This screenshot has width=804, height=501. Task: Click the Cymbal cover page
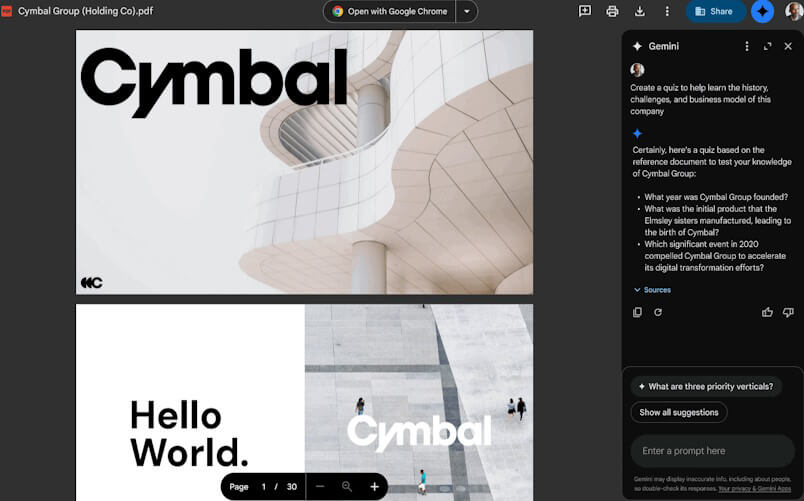(305, 162)
